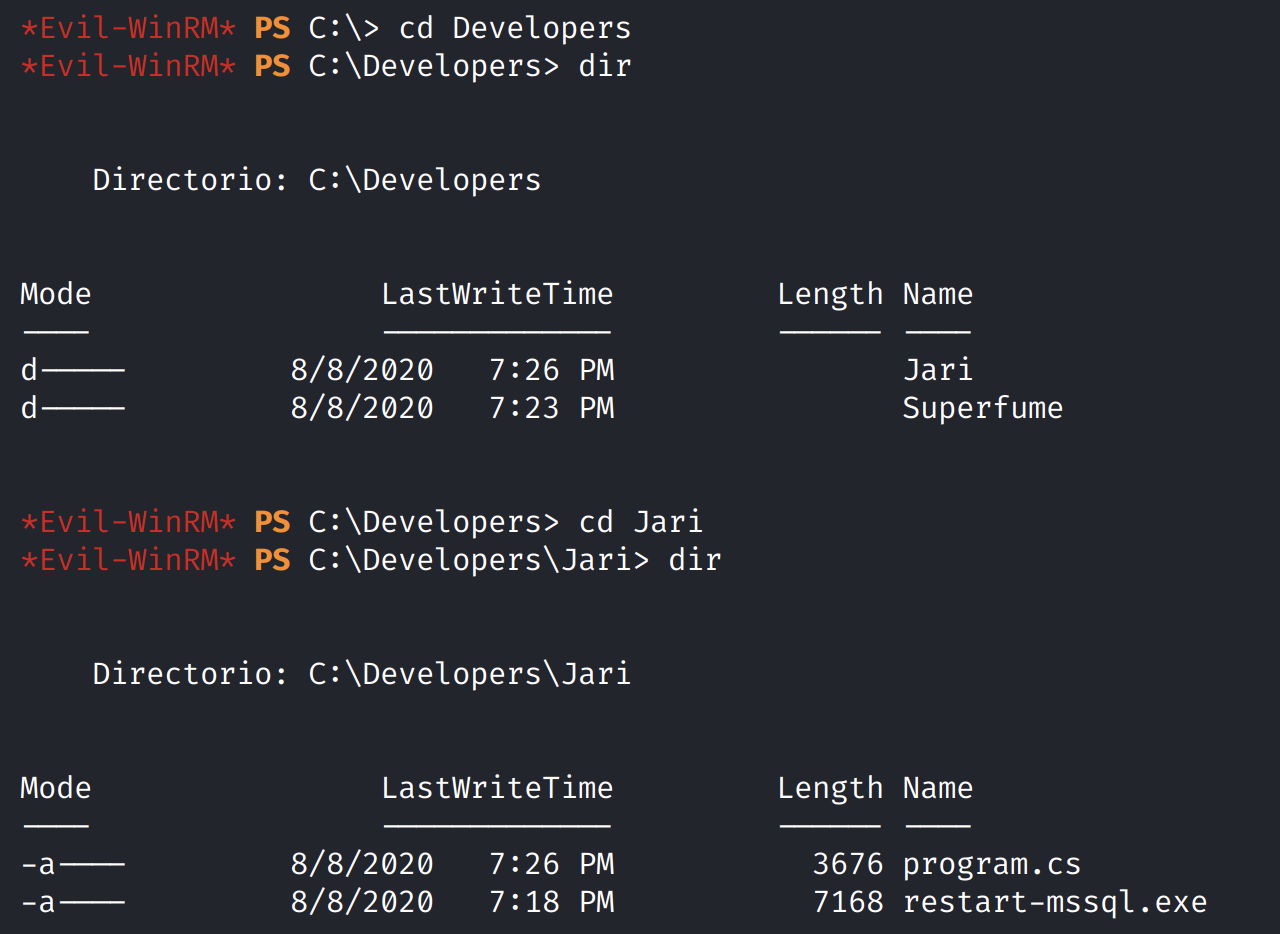This screenshot has height=934, width=1280.
Task: Click the "cd Developers" command text
Action: click(515, 28)
